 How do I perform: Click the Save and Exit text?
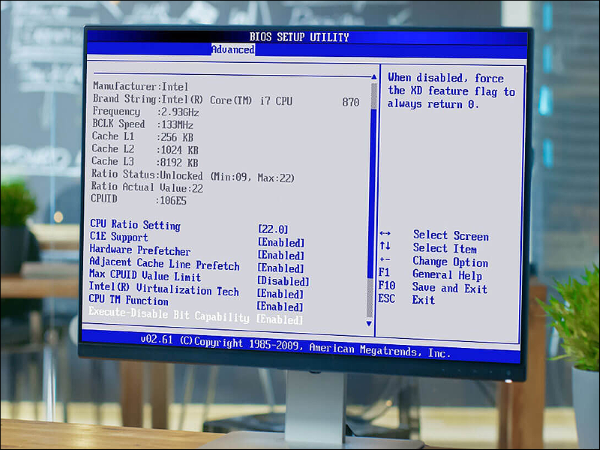click(x=450, y=288)
